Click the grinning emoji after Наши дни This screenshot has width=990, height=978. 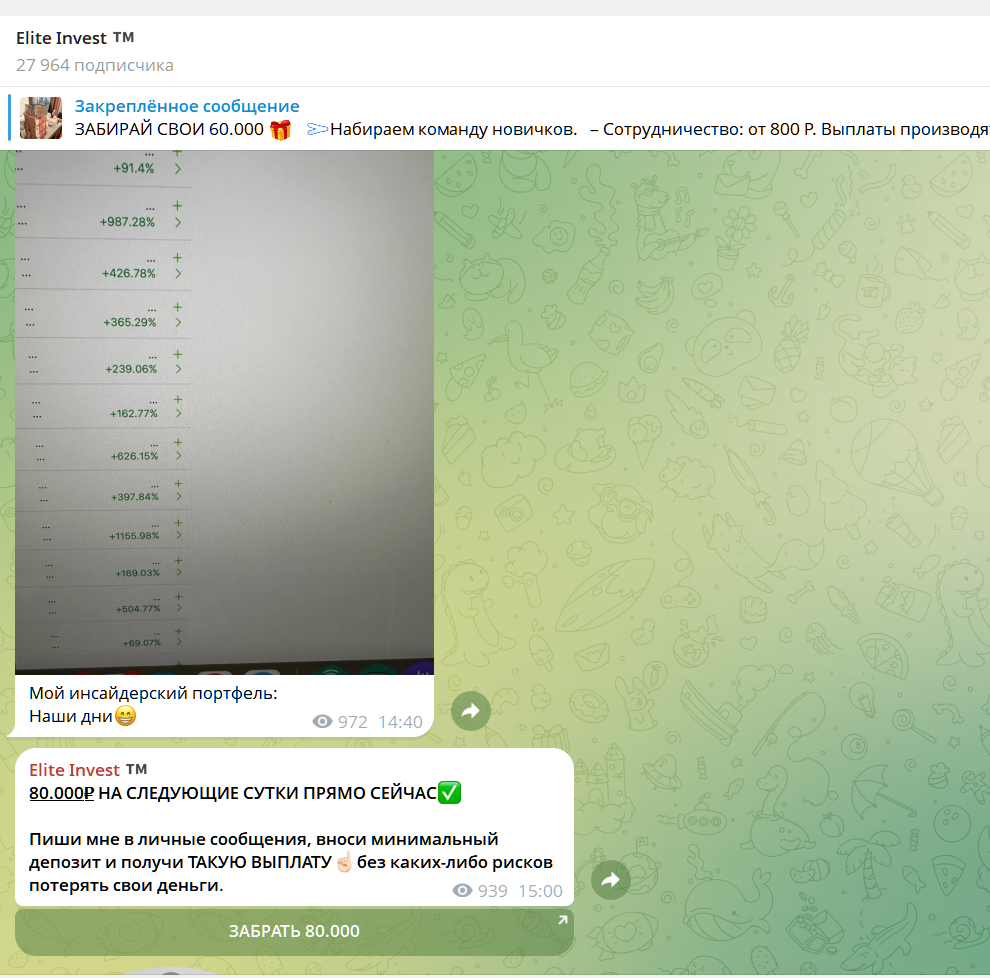(x=126, y=716)
